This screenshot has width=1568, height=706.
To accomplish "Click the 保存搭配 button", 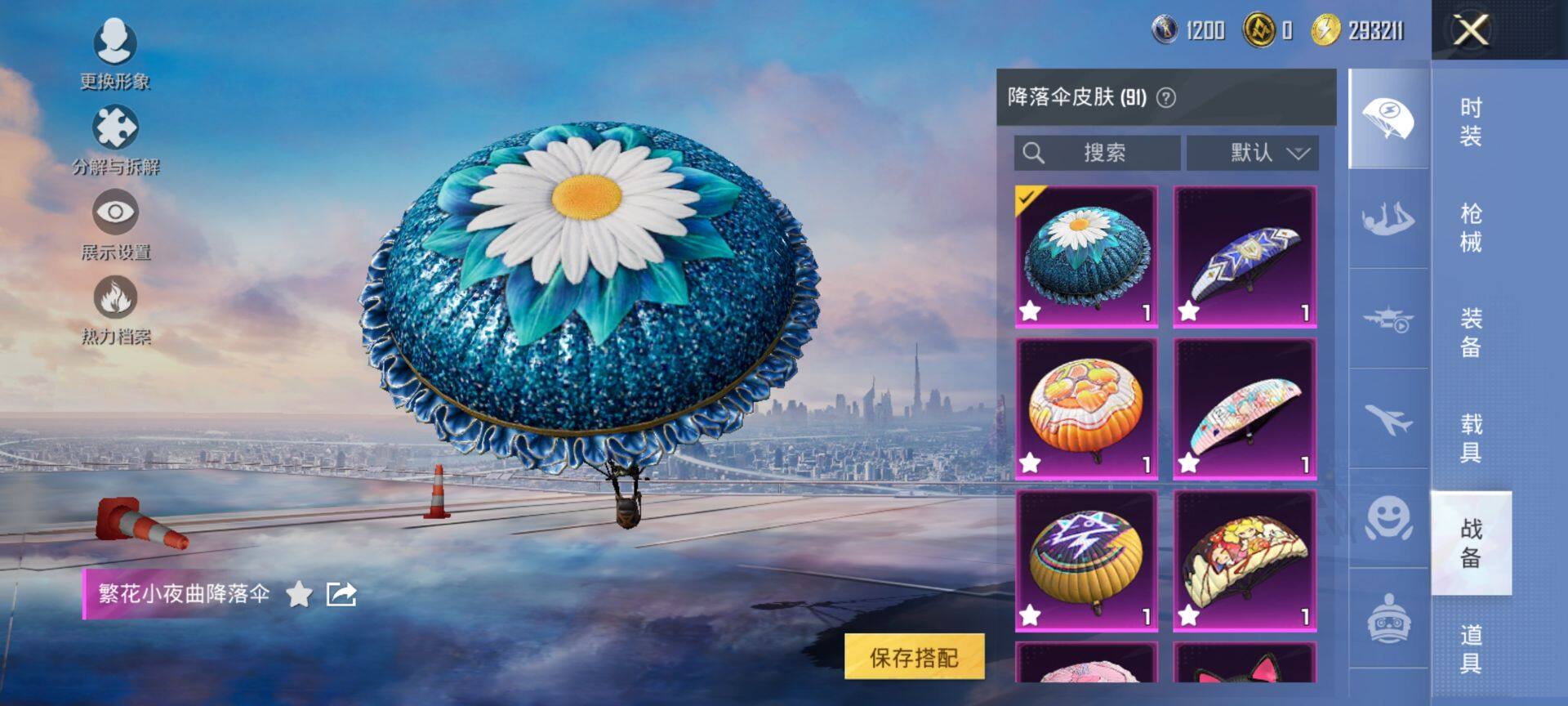I will tap(914, 657).
